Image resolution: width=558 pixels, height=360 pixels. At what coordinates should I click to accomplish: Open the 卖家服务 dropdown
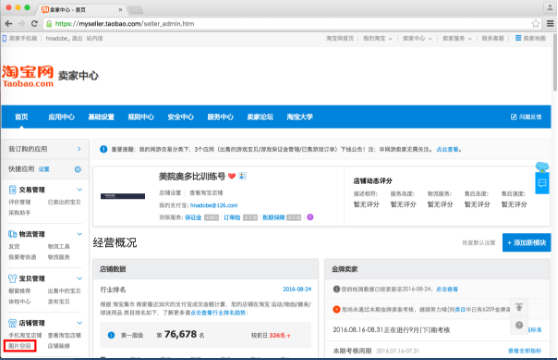457,38
